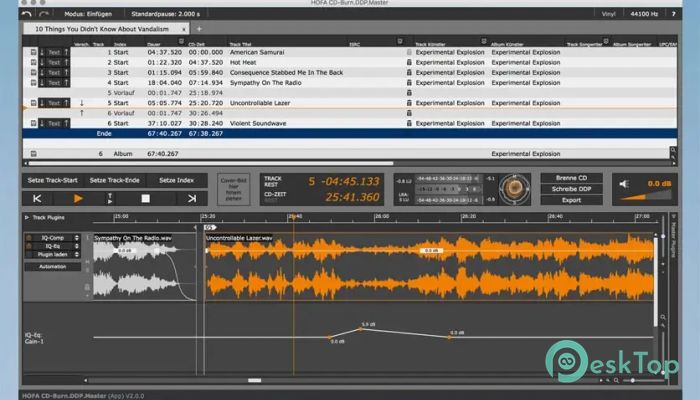Image resolution: width=700 pixels, height=400 pixels.
Task: Add a new project tab with plus
Action: pyautogui.click(x=199, y=29)
